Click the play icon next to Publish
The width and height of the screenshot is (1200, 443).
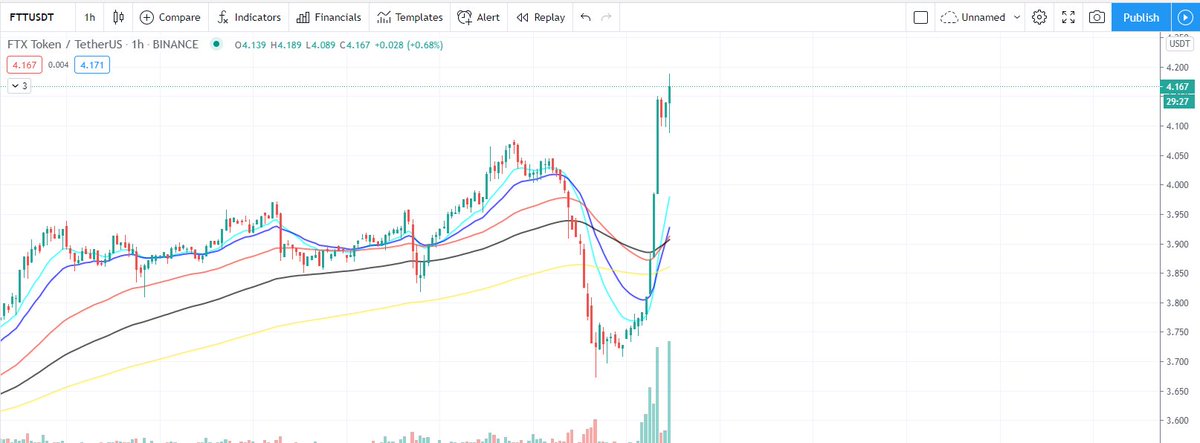pyautogui.click(x=1183, y=17)
